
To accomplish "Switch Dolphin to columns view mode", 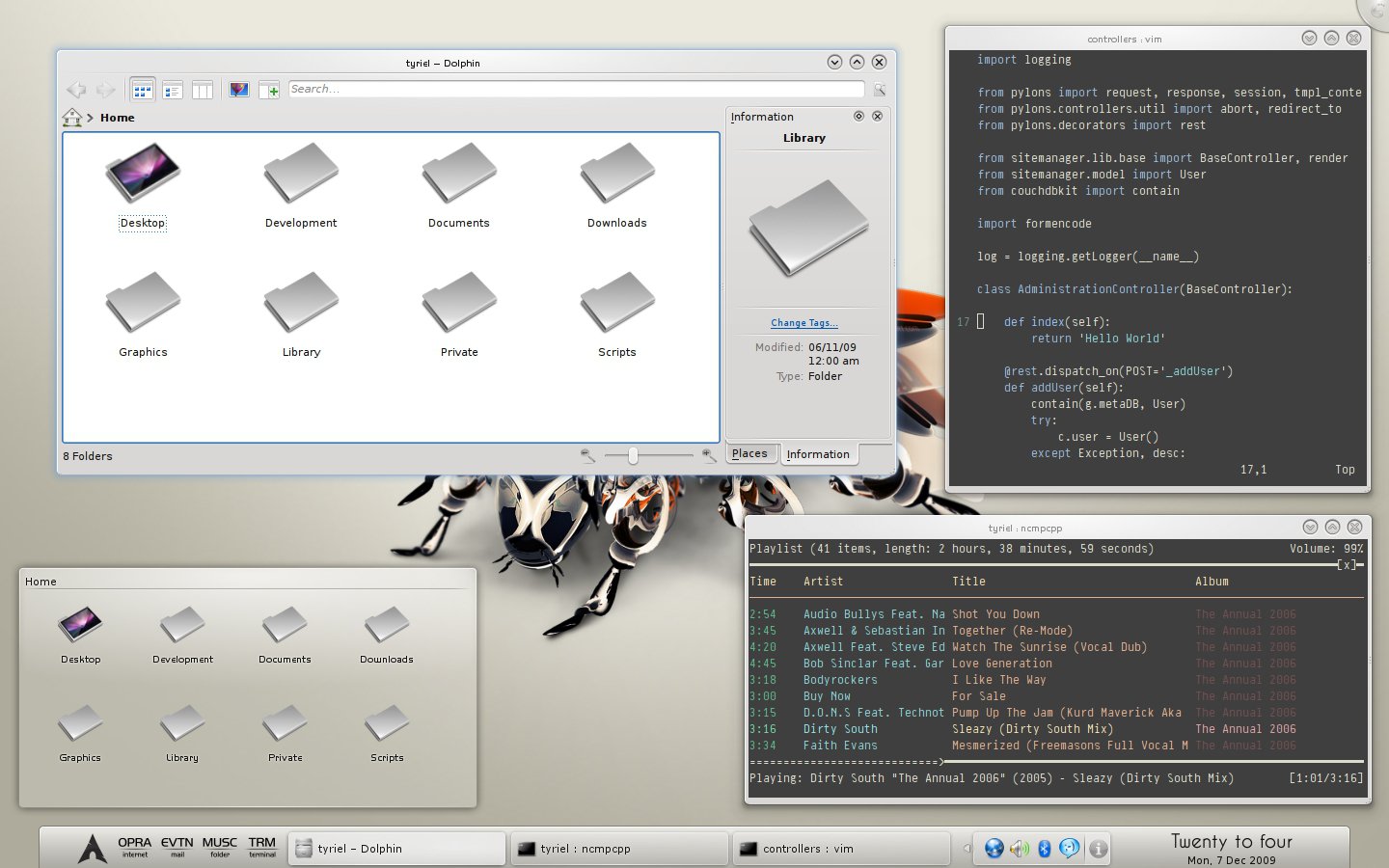I will pos(202,90).
